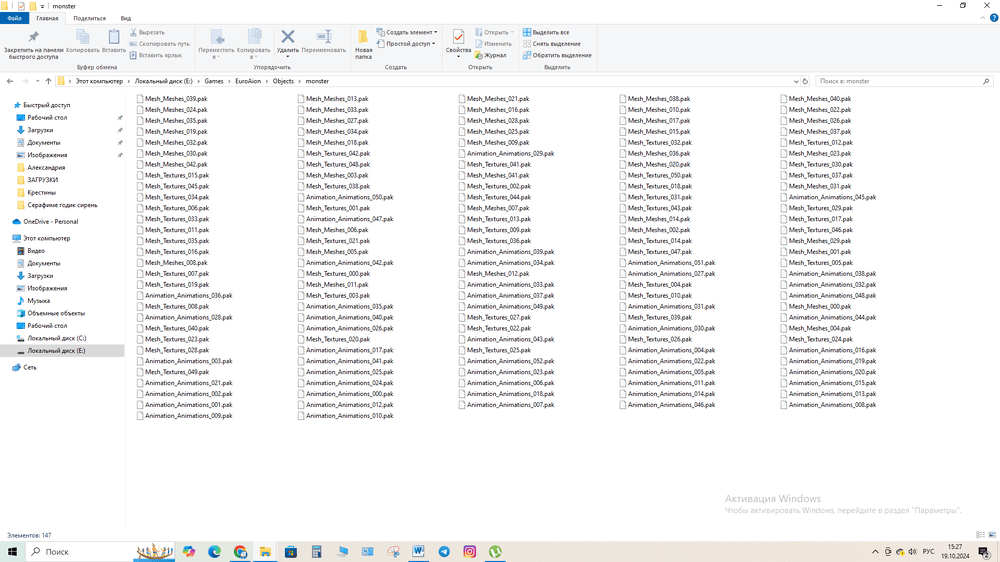Select Локальный диск (C:) in navigation pane
The height and width of the screenshot is (562, 1000).
click(56, 338)
